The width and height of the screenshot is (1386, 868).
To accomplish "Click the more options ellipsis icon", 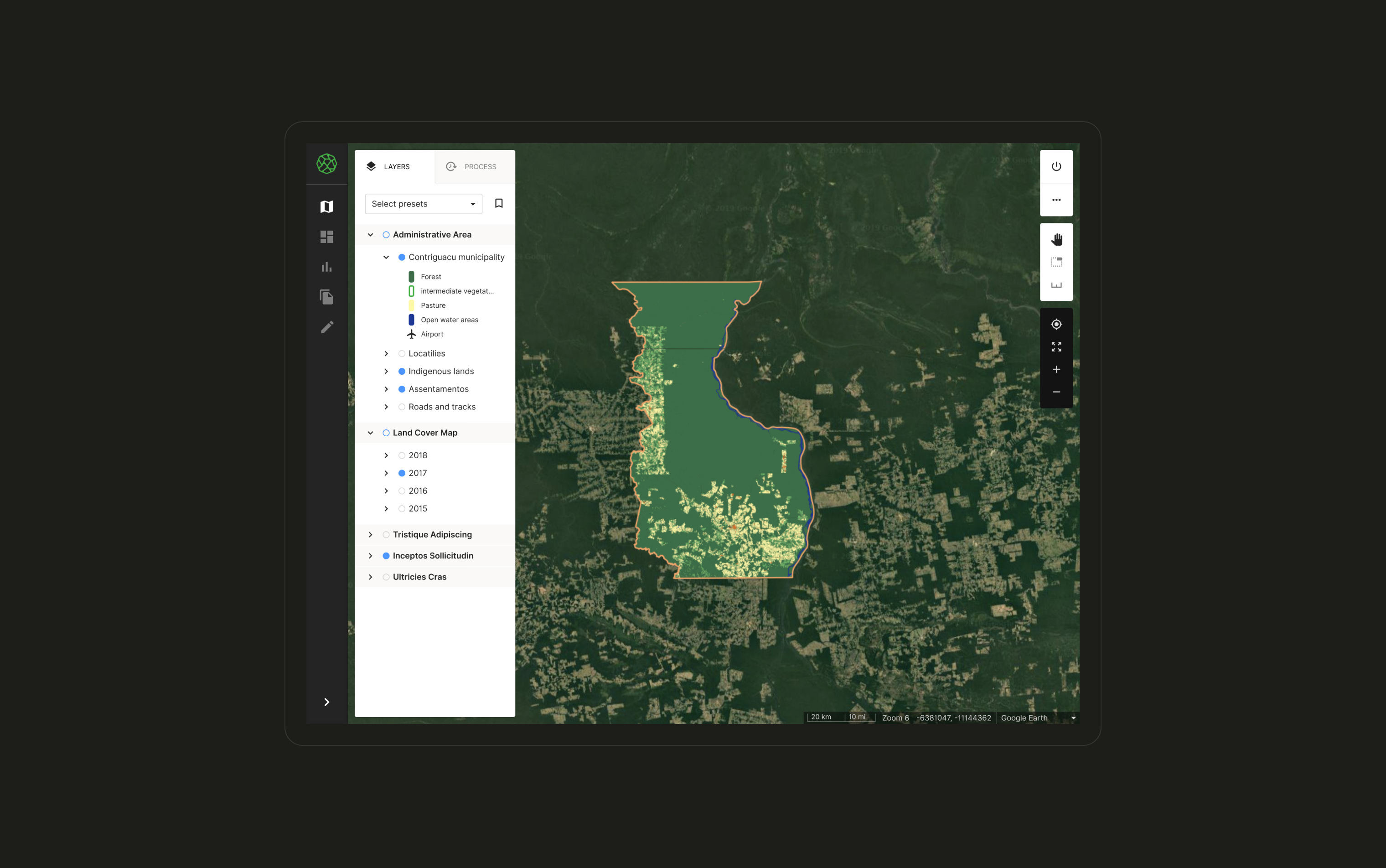I will tap(1057, 200).
